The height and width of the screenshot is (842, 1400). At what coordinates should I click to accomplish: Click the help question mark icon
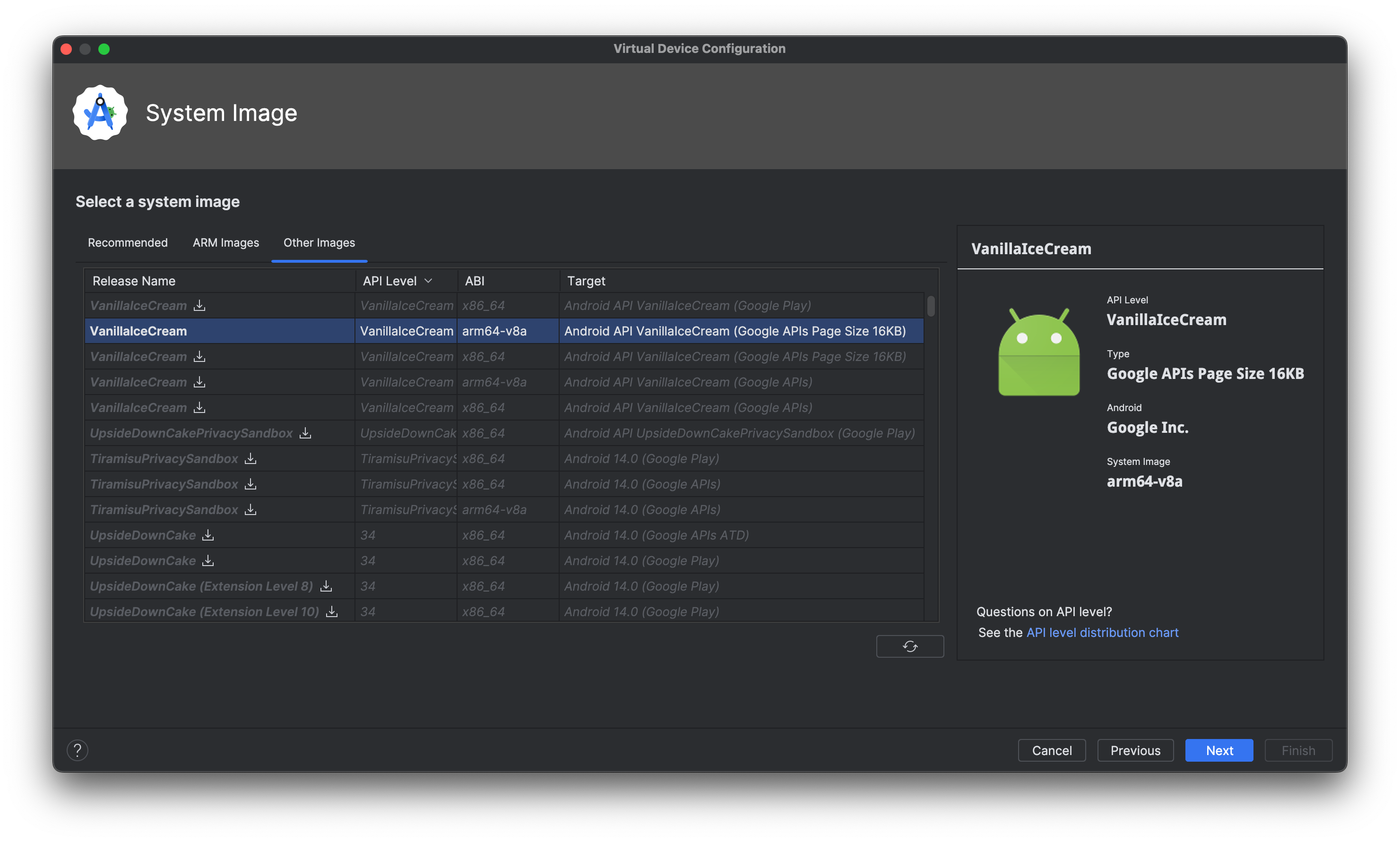coord(77,750)
